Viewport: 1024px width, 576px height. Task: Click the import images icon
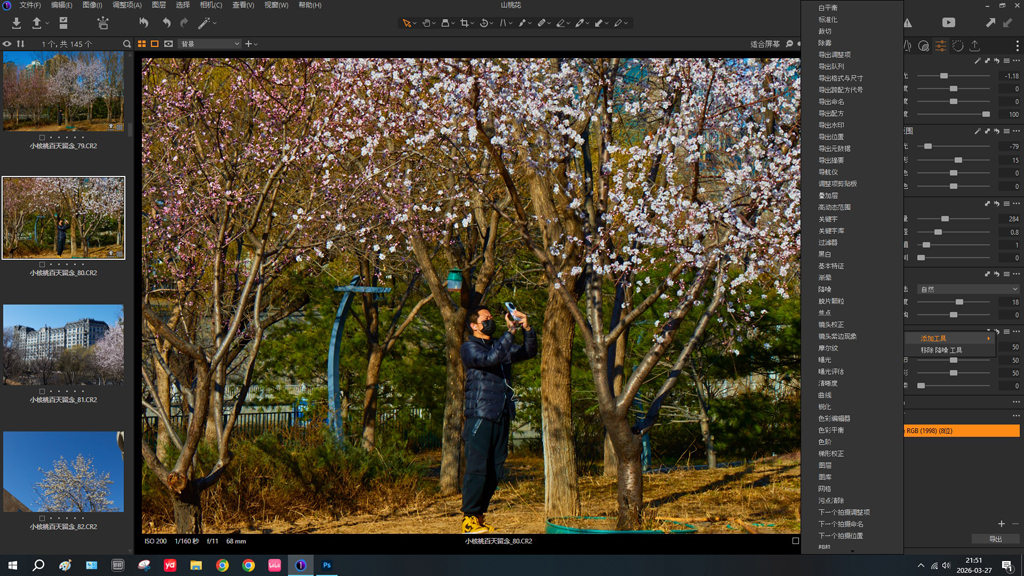16,23
